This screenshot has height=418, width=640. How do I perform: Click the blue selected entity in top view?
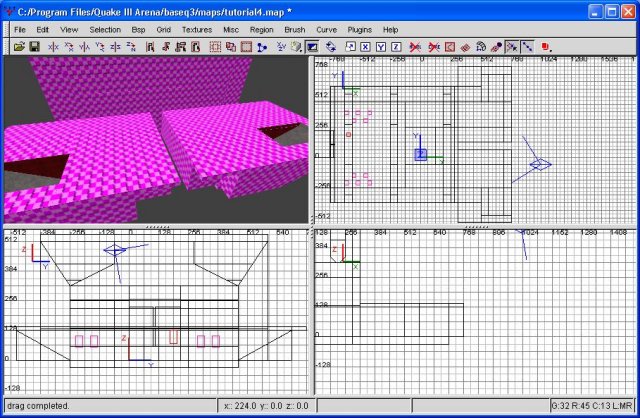click(x=421, y=154)
